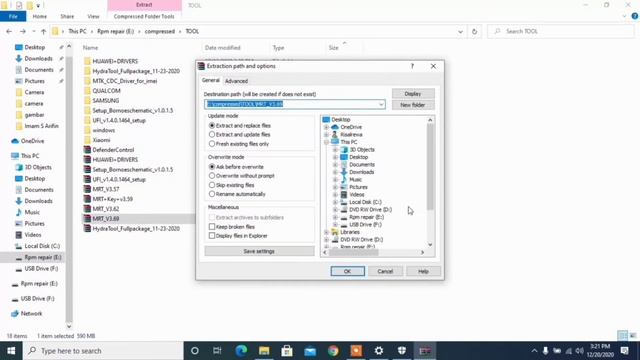
Task: Enable Keep broken files checkbox
Action: tap(232, 227)
